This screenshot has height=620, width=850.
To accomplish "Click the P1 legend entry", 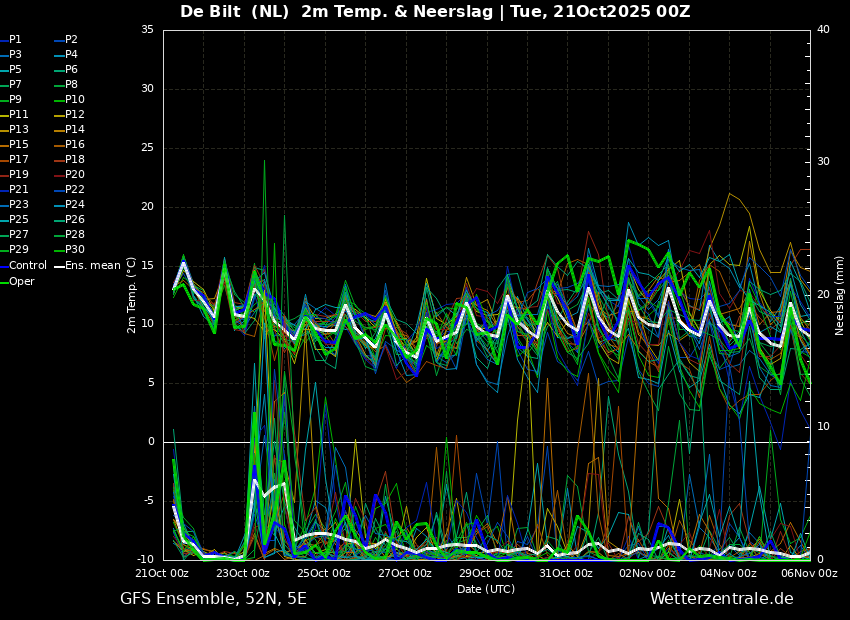I will 11,40.
